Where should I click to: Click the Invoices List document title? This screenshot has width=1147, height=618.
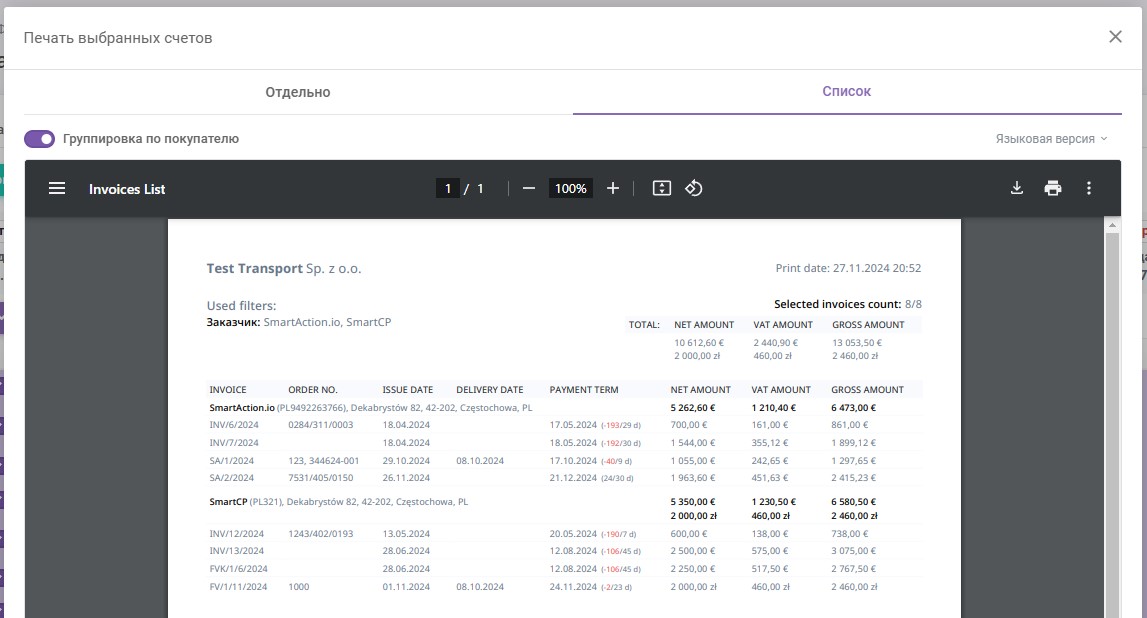(x=127, y=189)
